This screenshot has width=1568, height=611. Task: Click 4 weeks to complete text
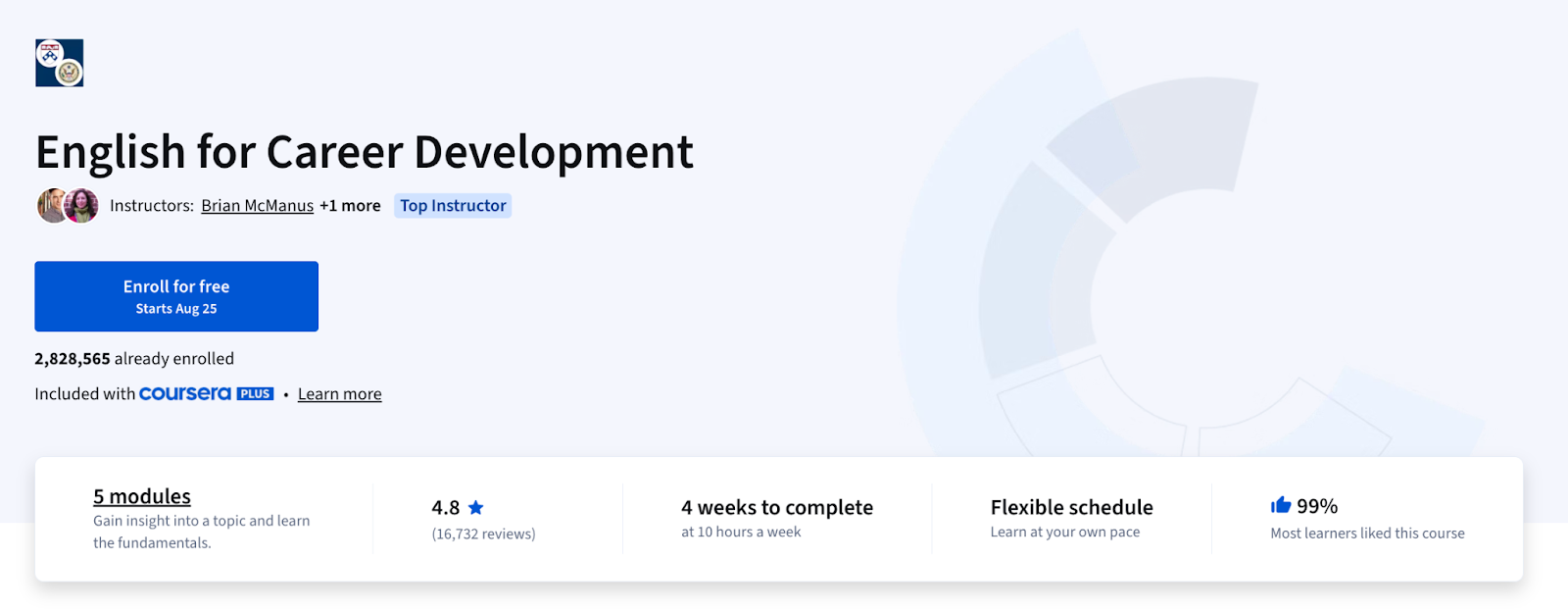[777, 507]
